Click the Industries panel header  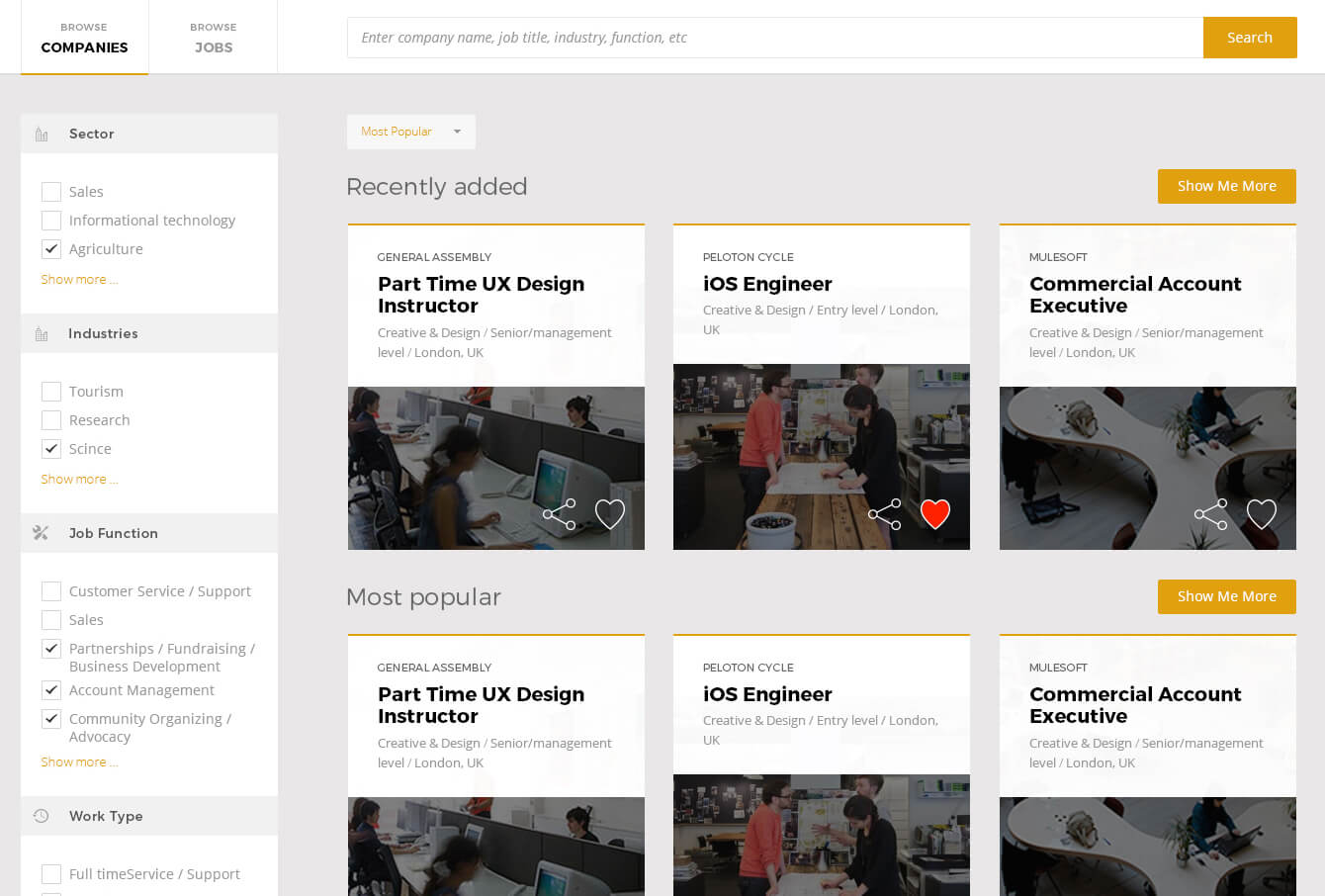click(x=149, y=333)
